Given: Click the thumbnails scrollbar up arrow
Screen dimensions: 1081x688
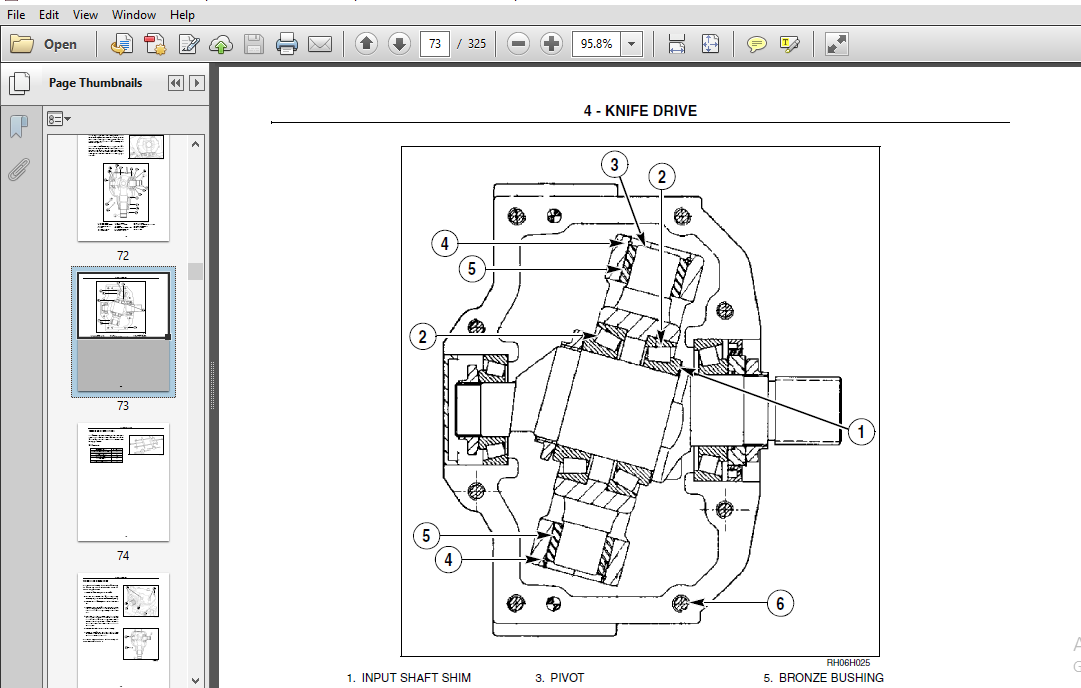Looking at the screenshot, I should [x=196, y=144].
